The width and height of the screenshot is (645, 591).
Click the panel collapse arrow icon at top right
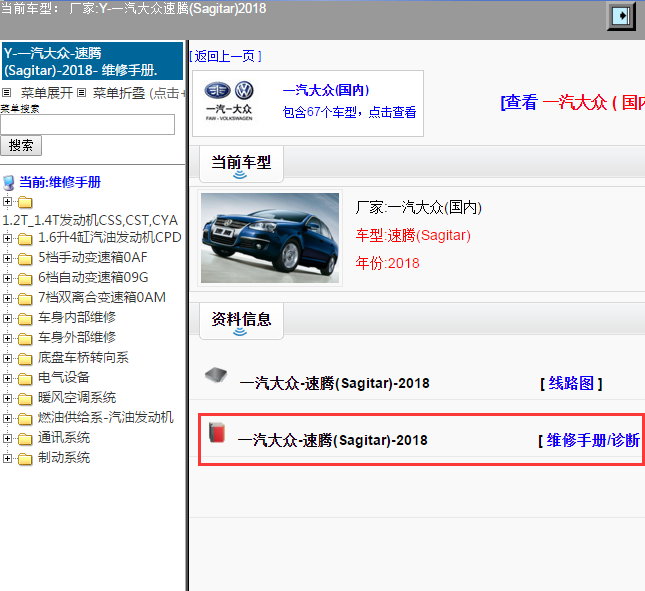(621, 16)
